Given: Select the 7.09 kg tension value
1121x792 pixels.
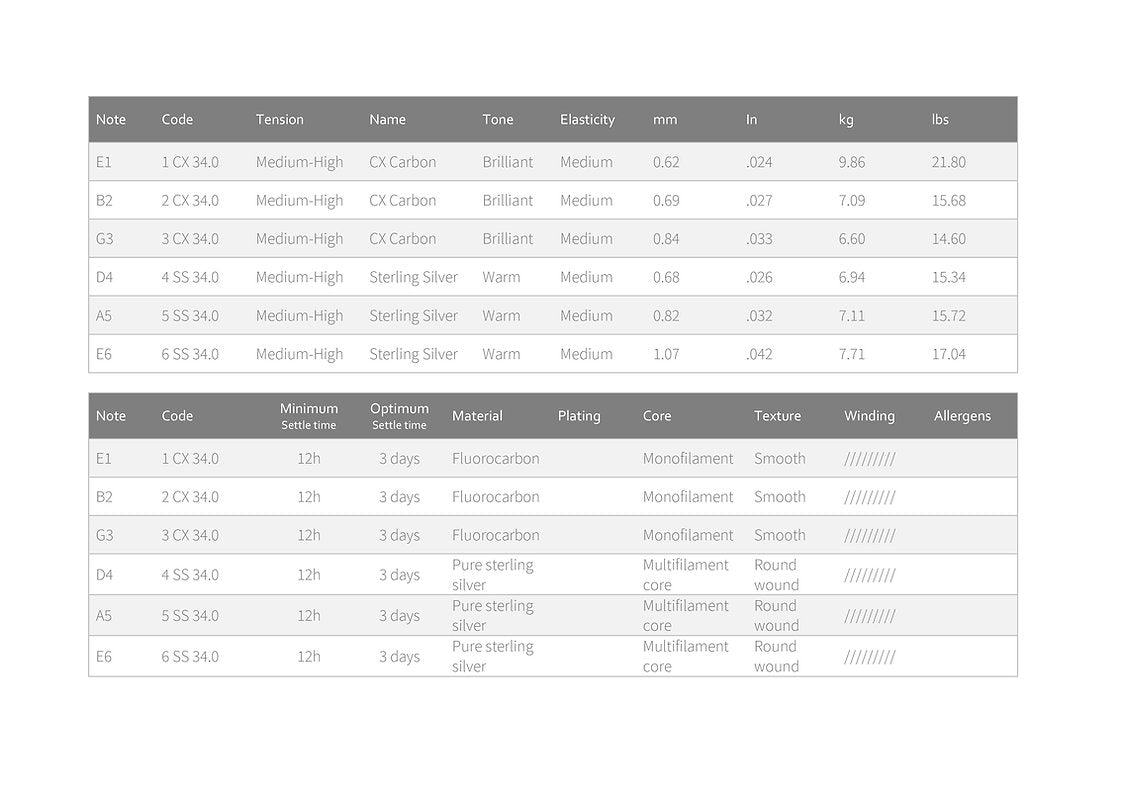Looking at the screenshot, I should point(852,200).
